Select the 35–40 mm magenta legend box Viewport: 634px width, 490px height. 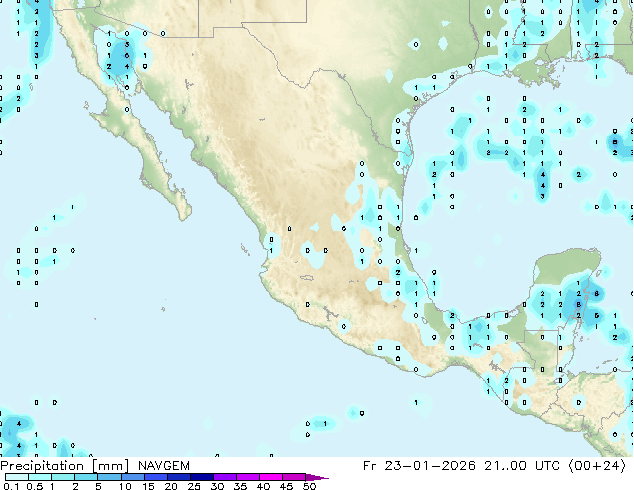coord(247,477)
